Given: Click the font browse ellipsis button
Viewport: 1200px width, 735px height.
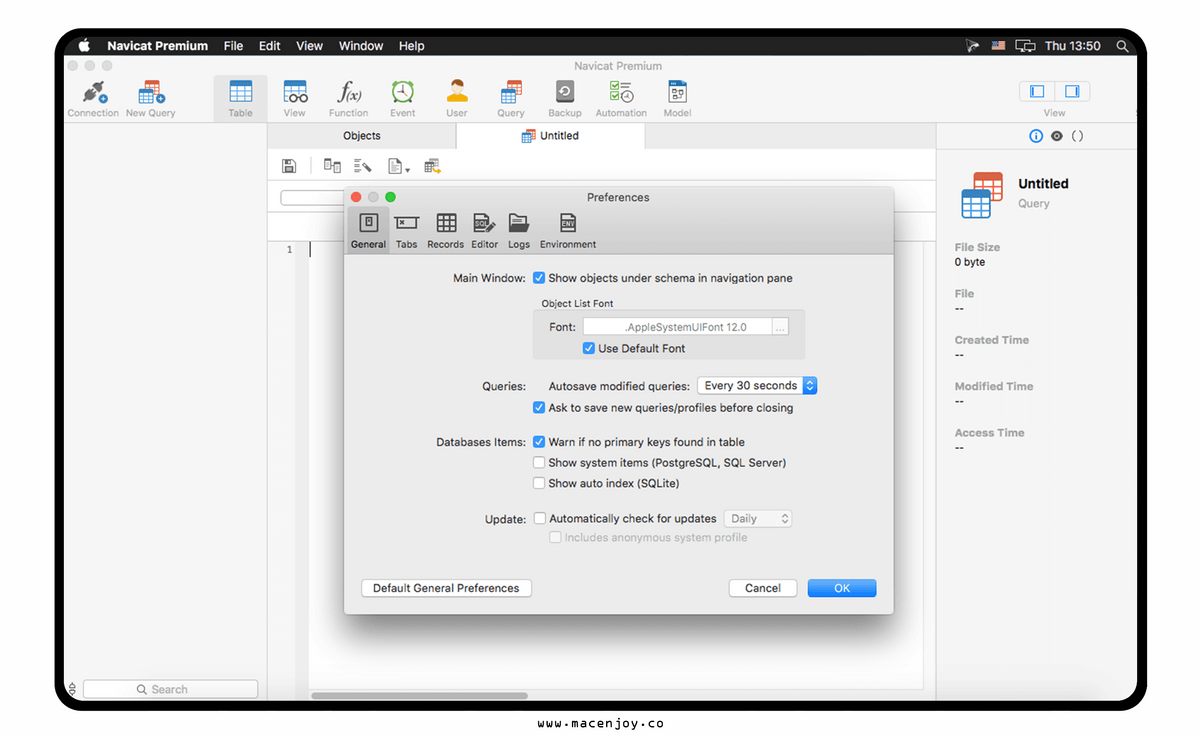Looking at the screenshot, I should (x=781, y=327).
